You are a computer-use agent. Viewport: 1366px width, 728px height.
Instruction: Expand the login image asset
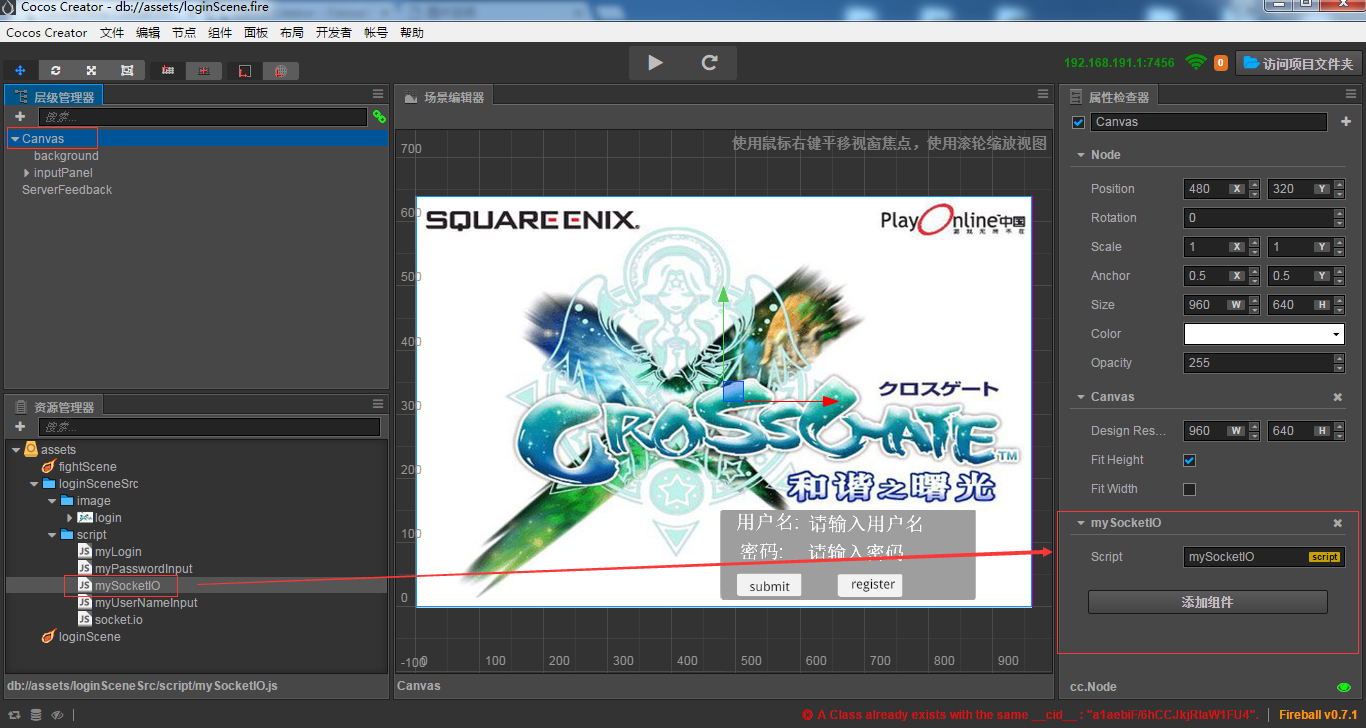(x=70, y=518)
